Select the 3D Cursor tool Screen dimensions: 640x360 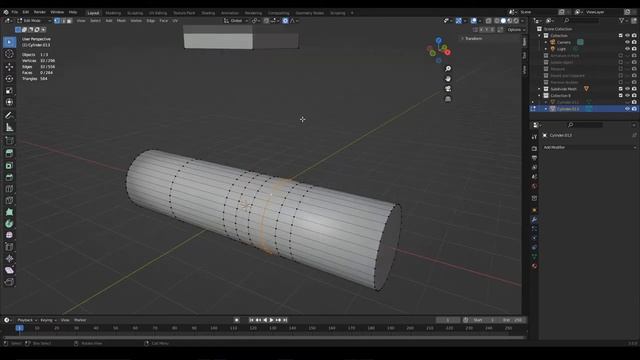click(x=9, y=54)
